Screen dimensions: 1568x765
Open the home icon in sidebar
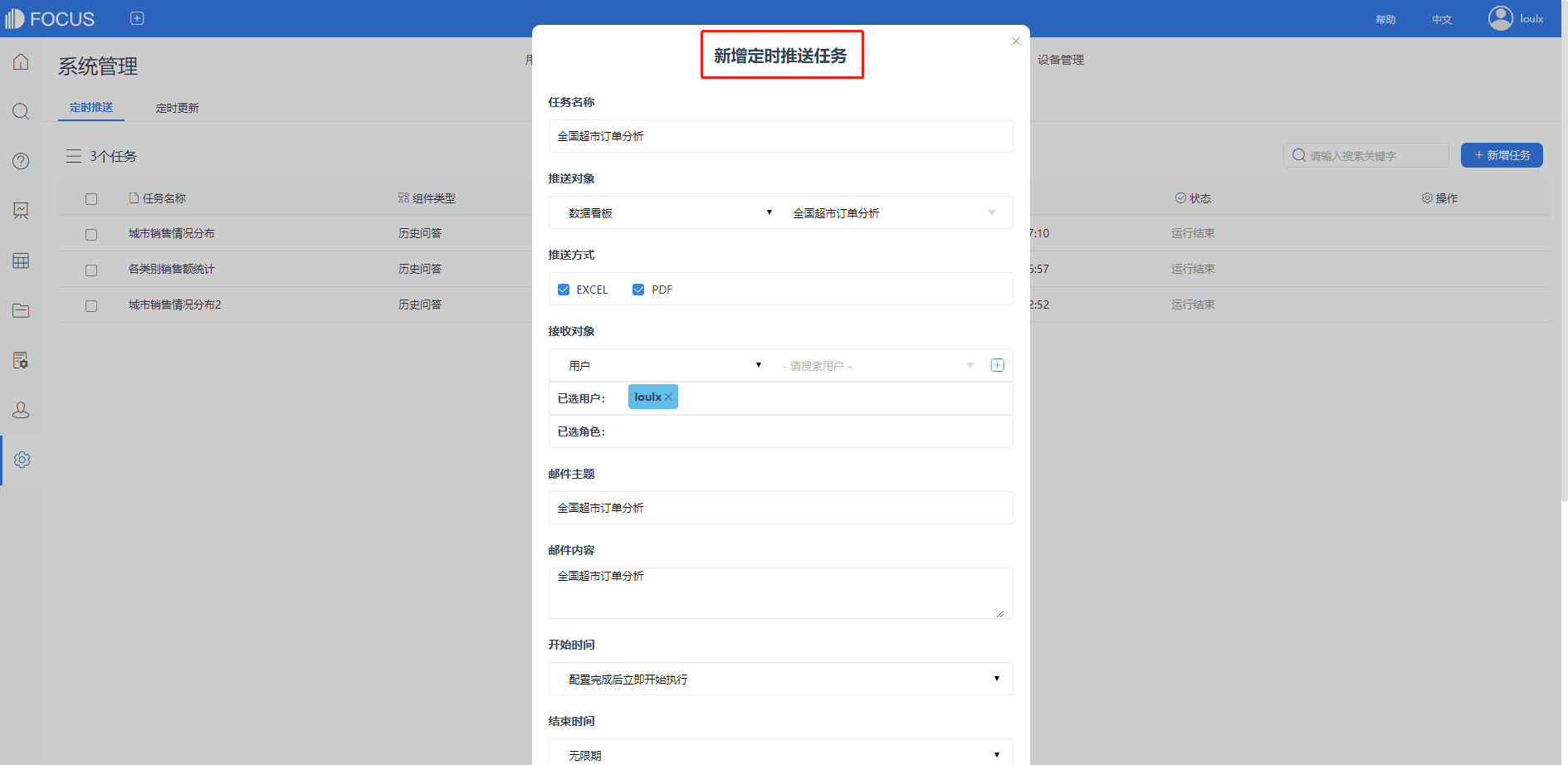tap(21, 61)
